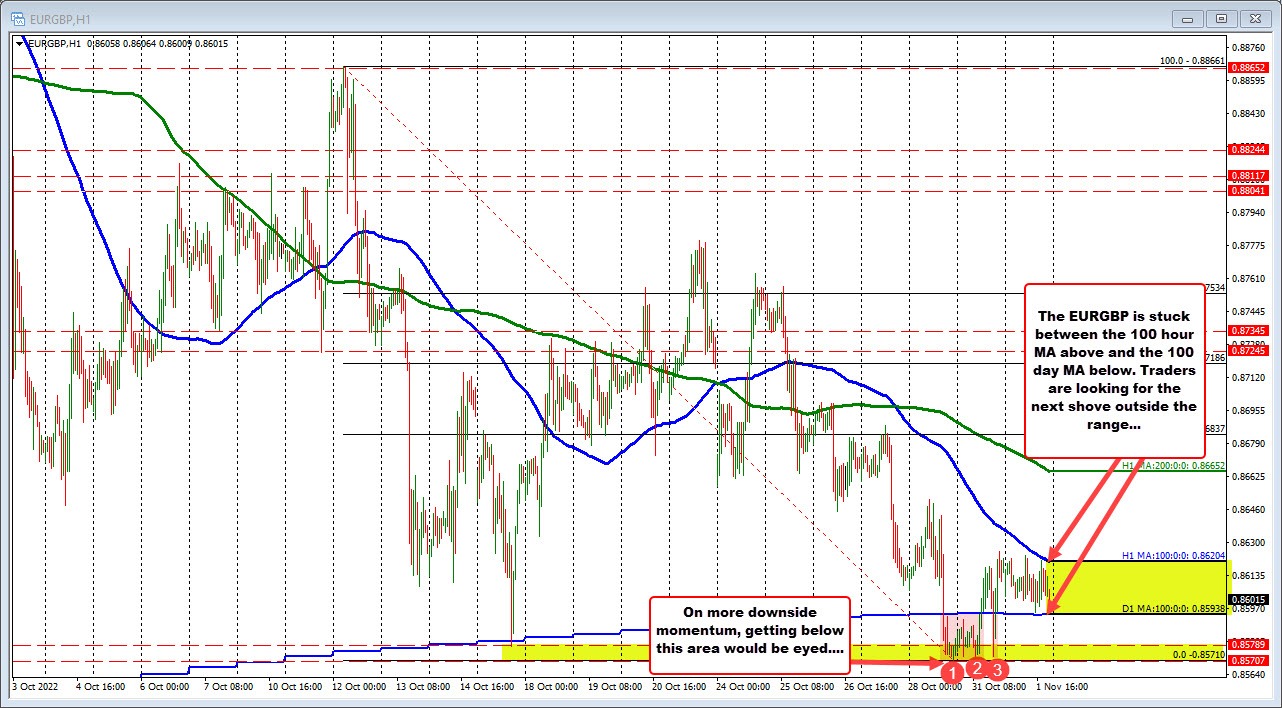The height and width of the screenshot is (708, 1282).
Task: Select the 0.85789 red price label
Action: click(x=1248, y=644)
